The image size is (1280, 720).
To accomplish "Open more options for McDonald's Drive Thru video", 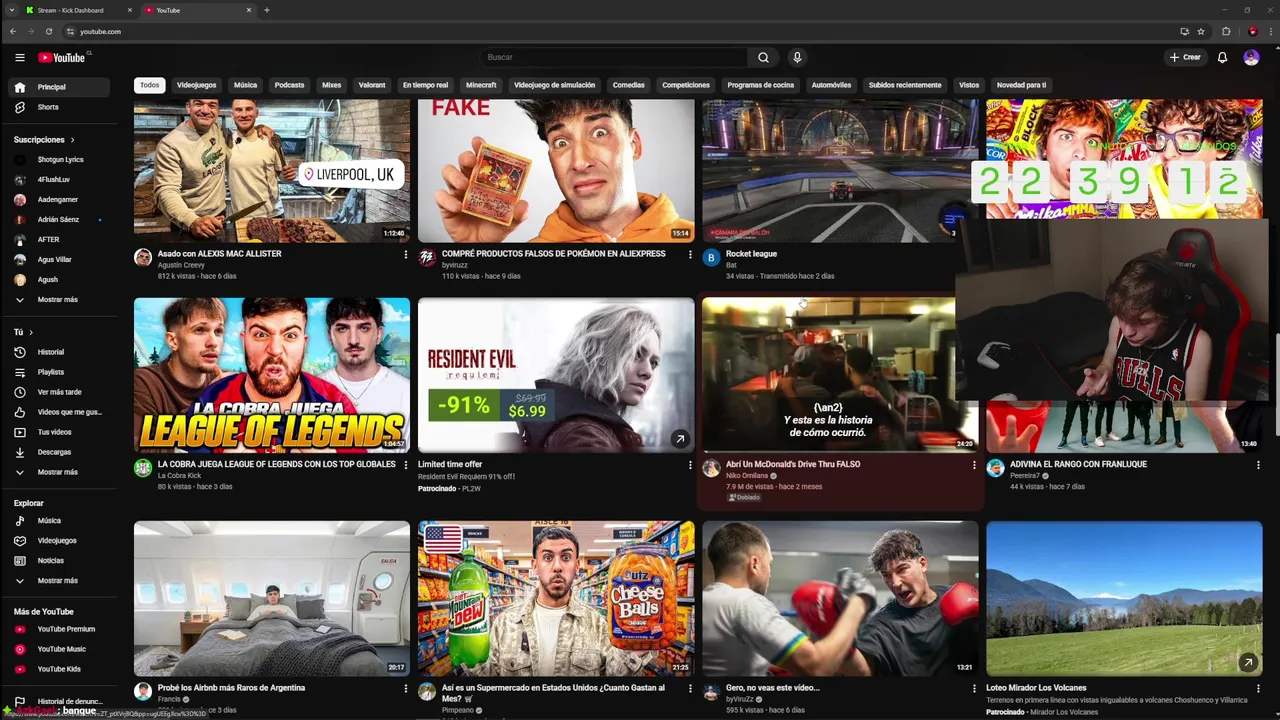I will click(x=974, y=465).
